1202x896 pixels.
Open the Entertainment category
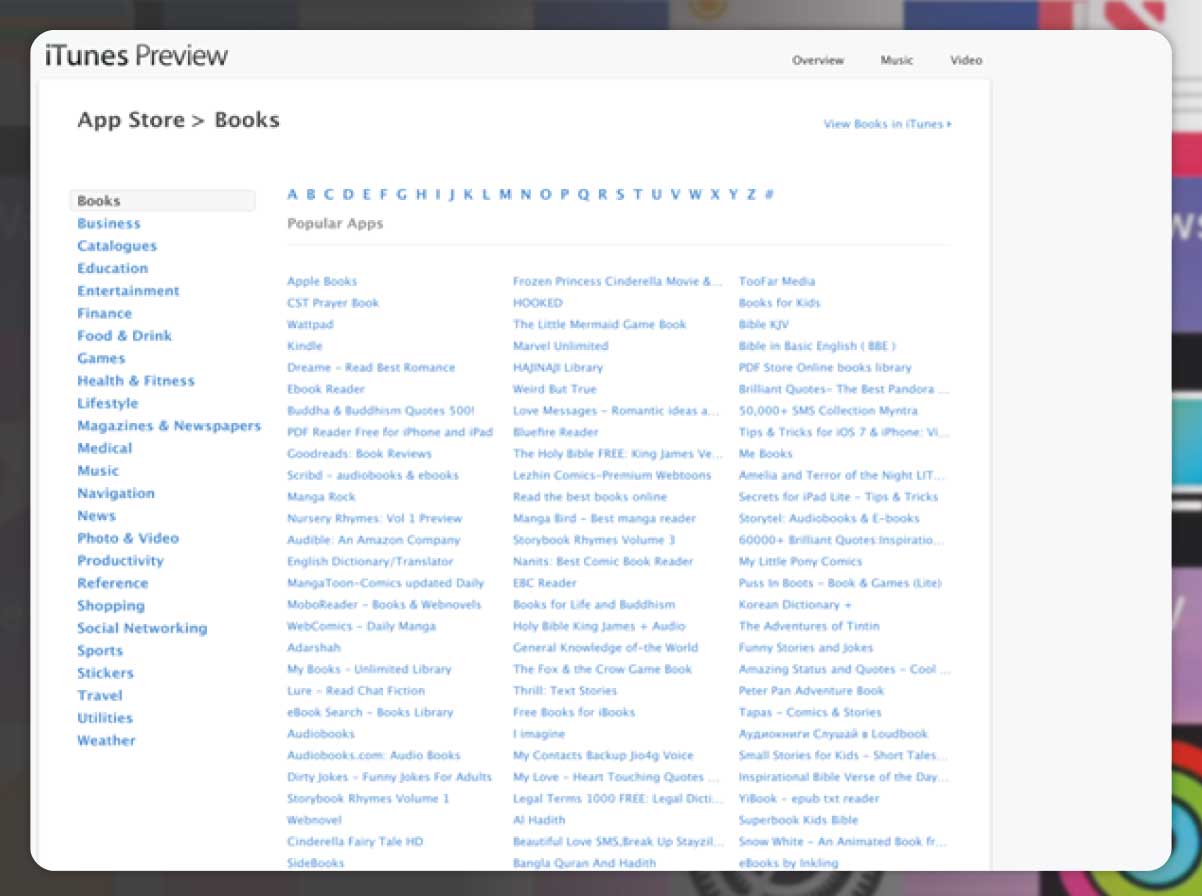pyautogui.click(x=129, y=291)
